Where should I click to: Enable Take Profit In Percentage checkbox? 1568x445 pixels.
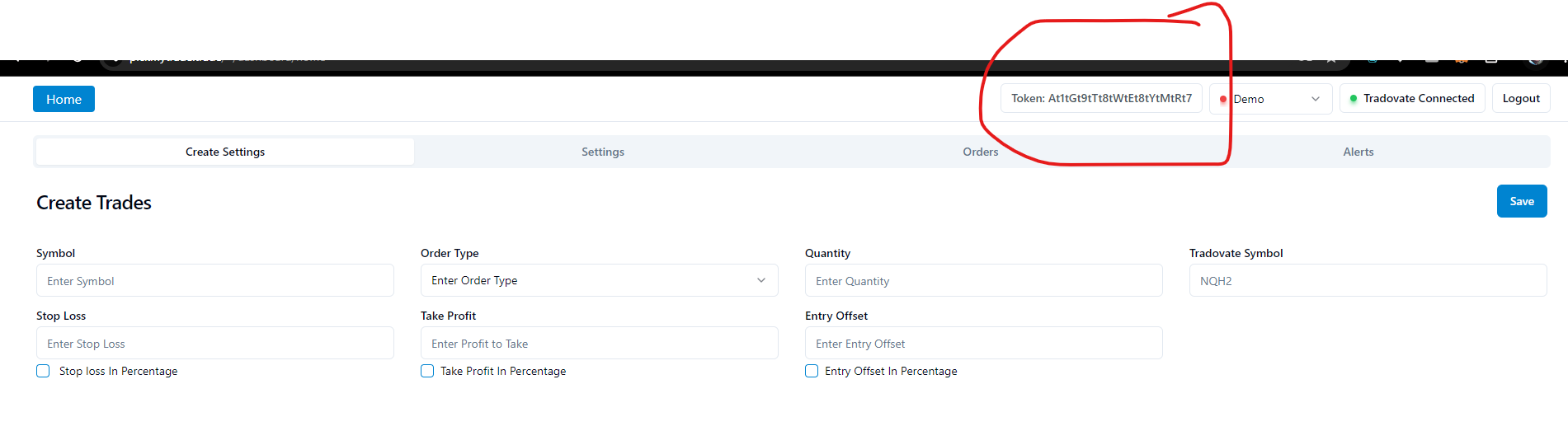pos(427,371)
